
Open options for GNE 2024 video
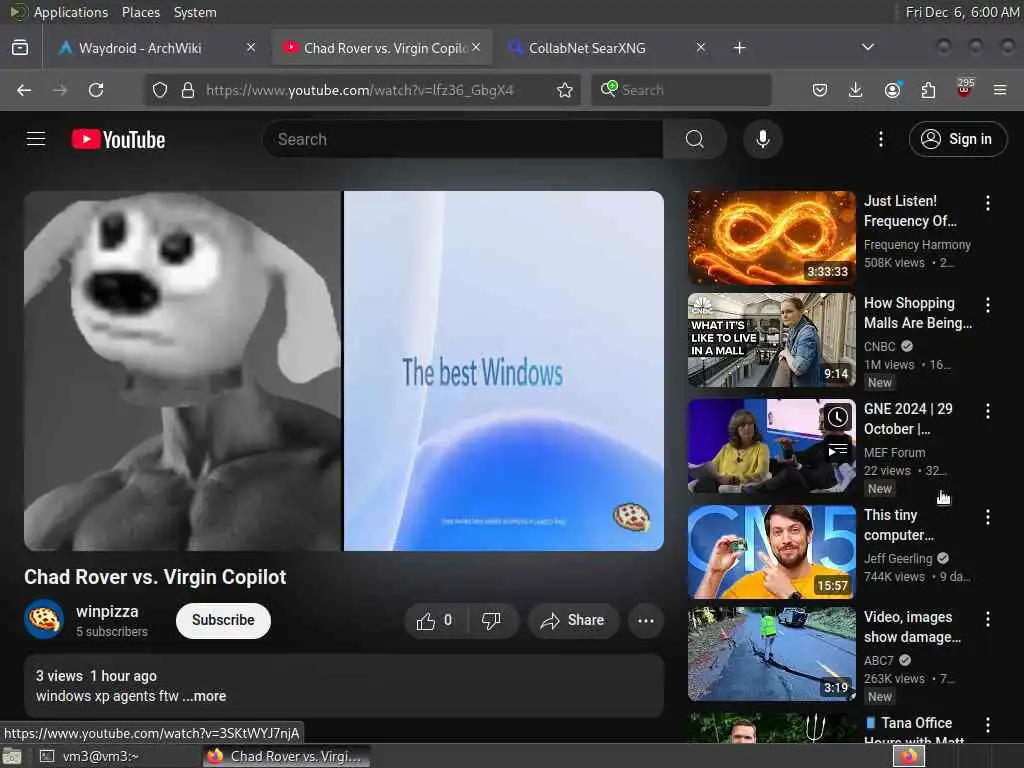coord(988,411)
